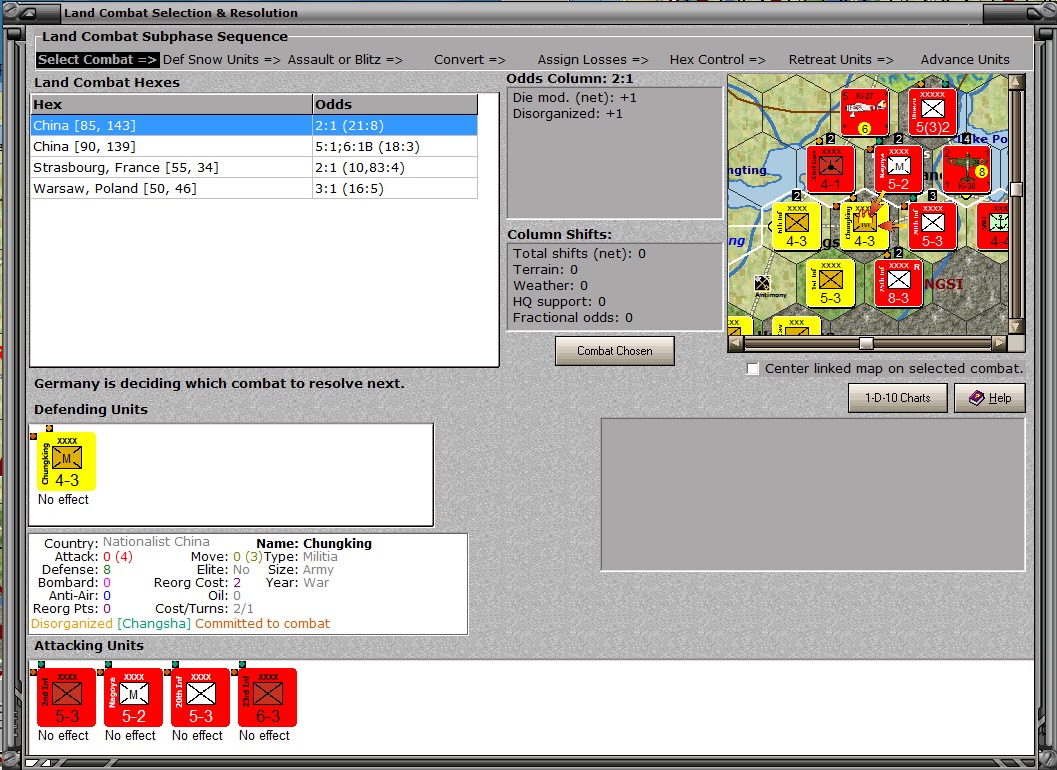Select the Nagoya 5-2 militia attacking unit
The height and width of the screenshot is (770, 1057).
[133, 697]
